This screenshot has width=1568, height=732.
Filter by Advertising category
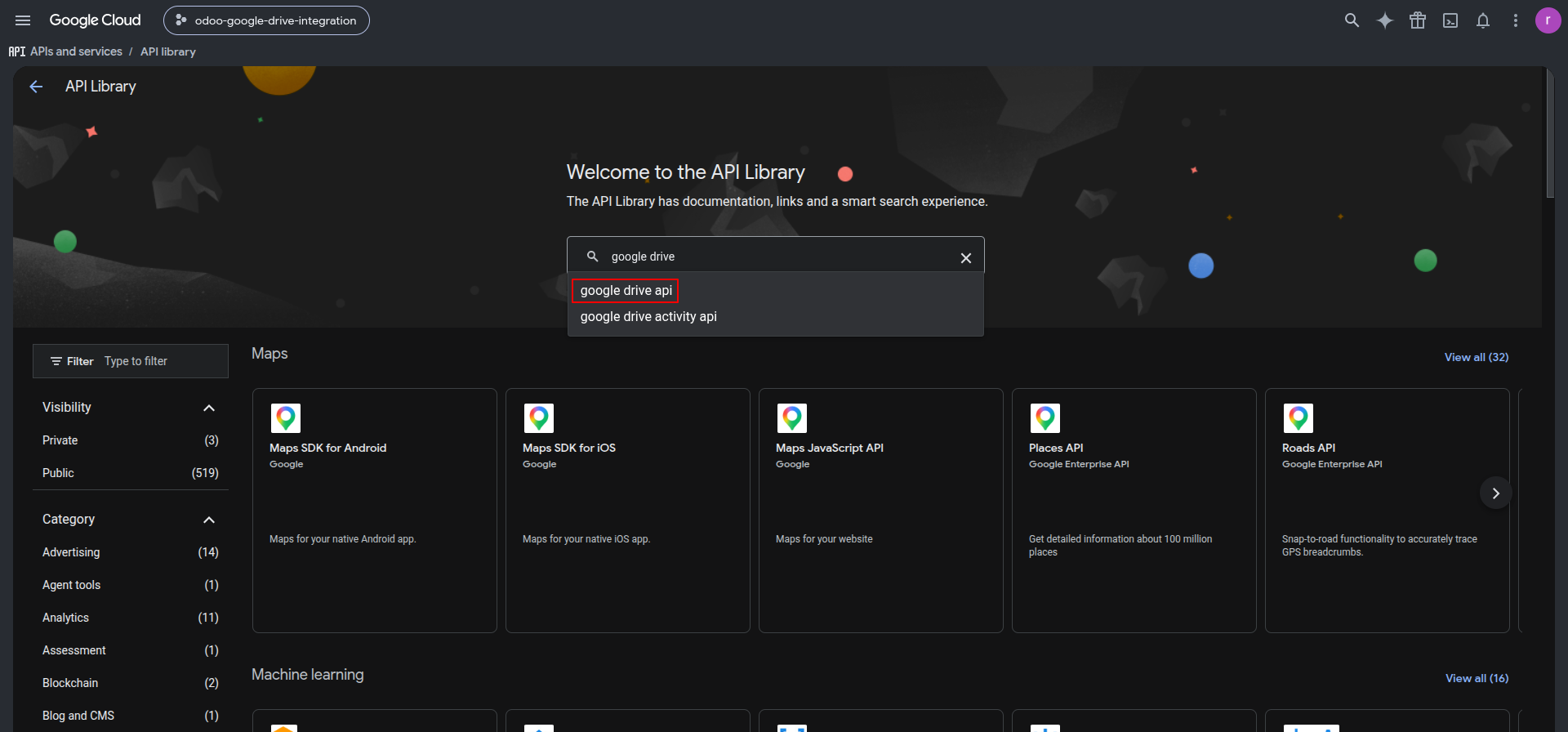point(131,552)
